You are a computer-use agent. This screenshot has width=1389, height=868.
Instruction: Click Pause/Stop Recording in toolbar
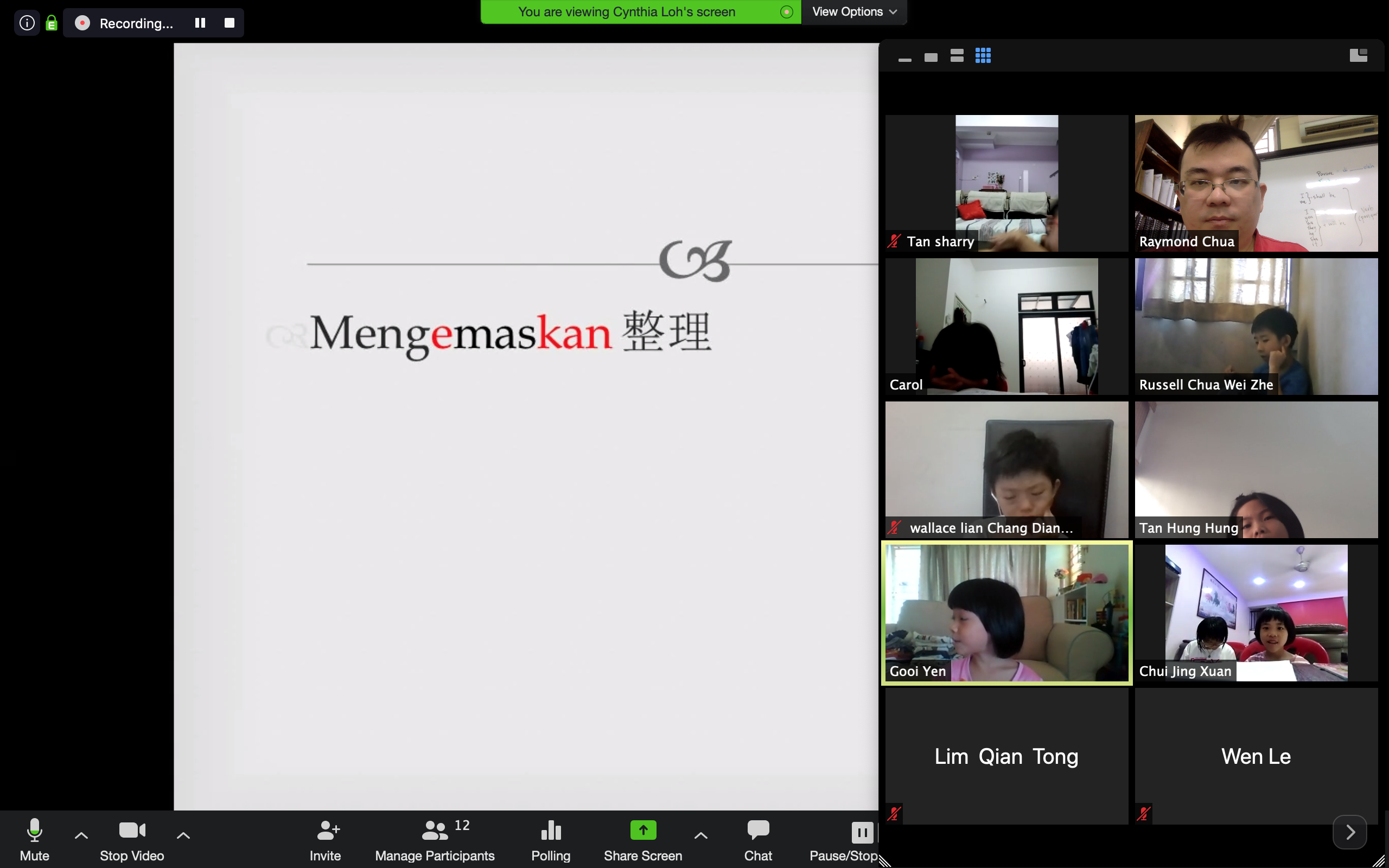pyautogui.click(x=844, y=840)
